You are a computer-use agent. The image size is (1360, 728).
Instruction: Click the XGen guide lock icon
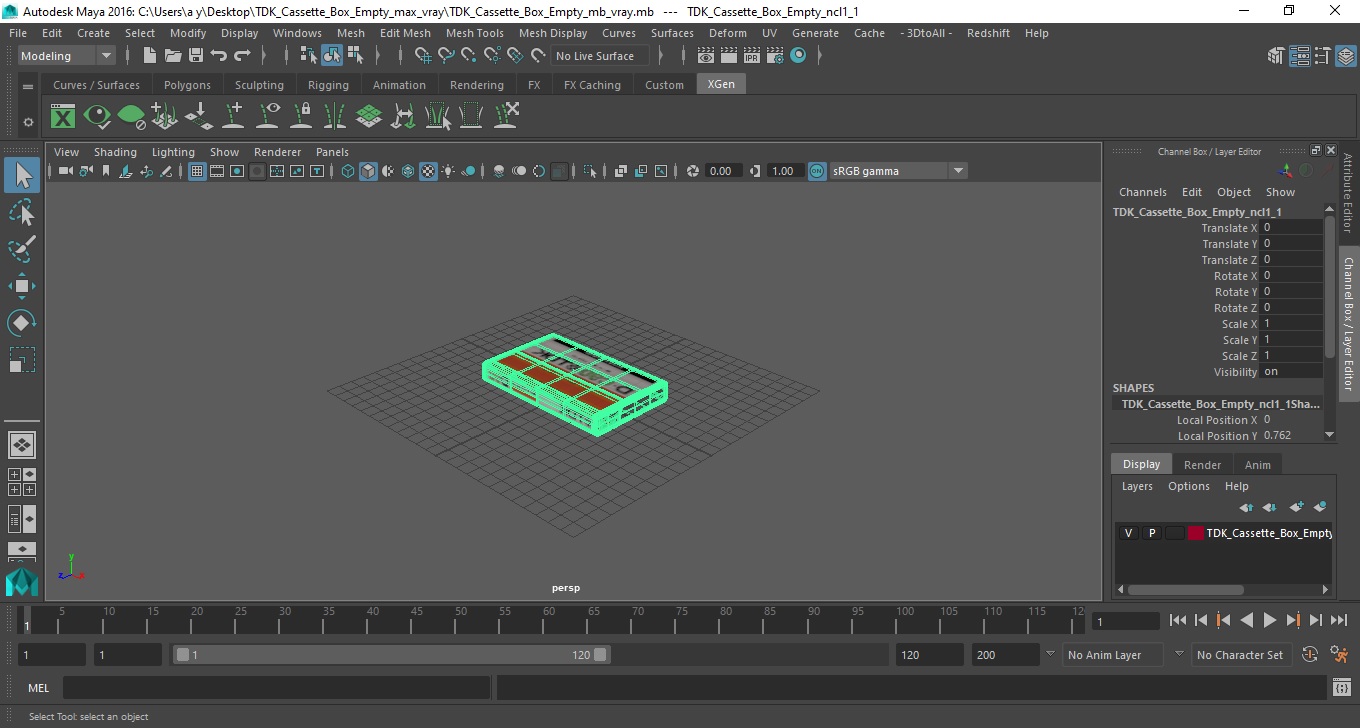tap(301, 116)
